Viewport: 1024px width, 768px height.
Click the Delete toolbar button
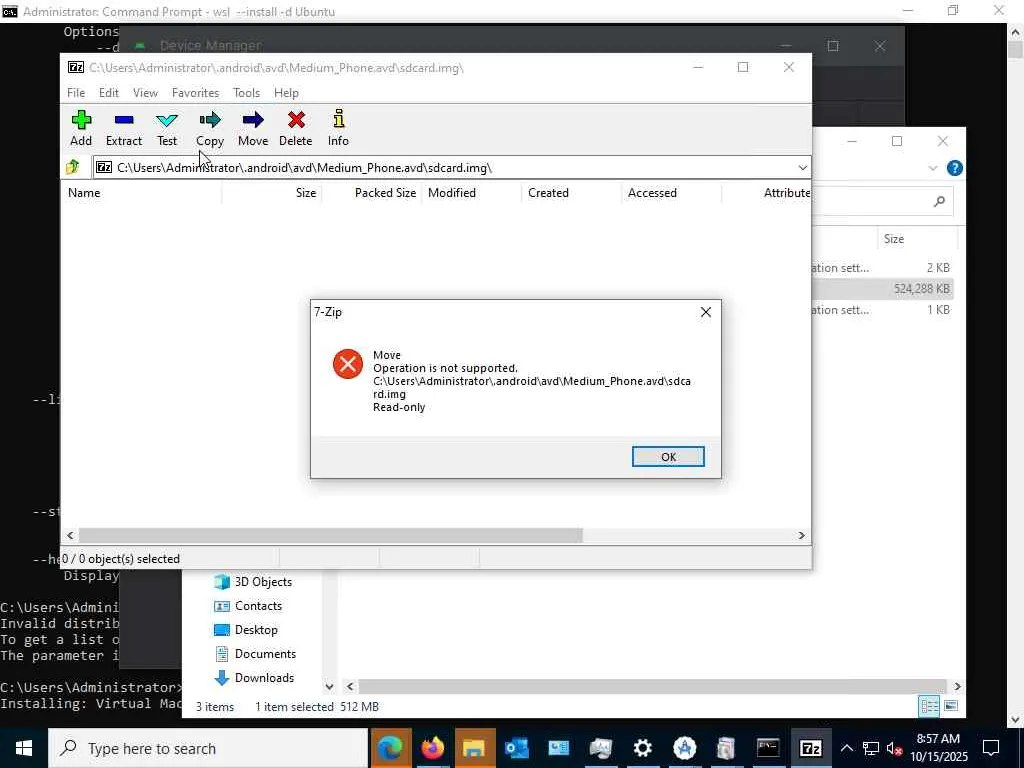pyautogui.click(x=296, y=129)
